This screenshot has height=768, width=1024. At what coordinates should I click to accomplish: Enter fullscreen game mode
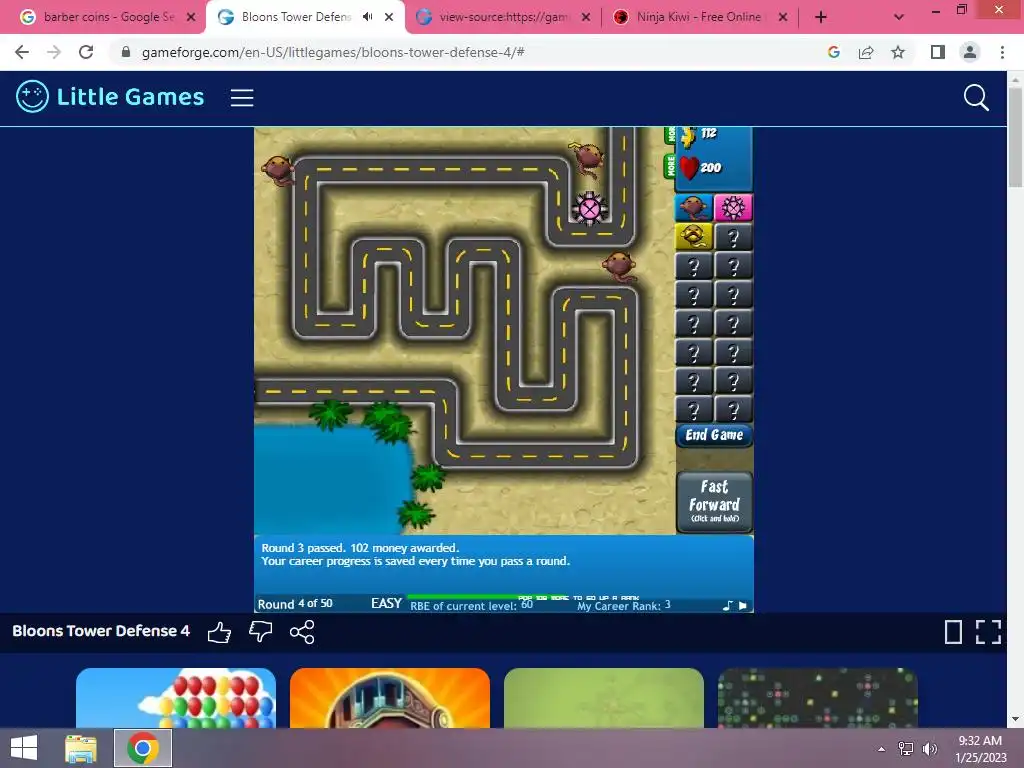[x=988, y=632]
